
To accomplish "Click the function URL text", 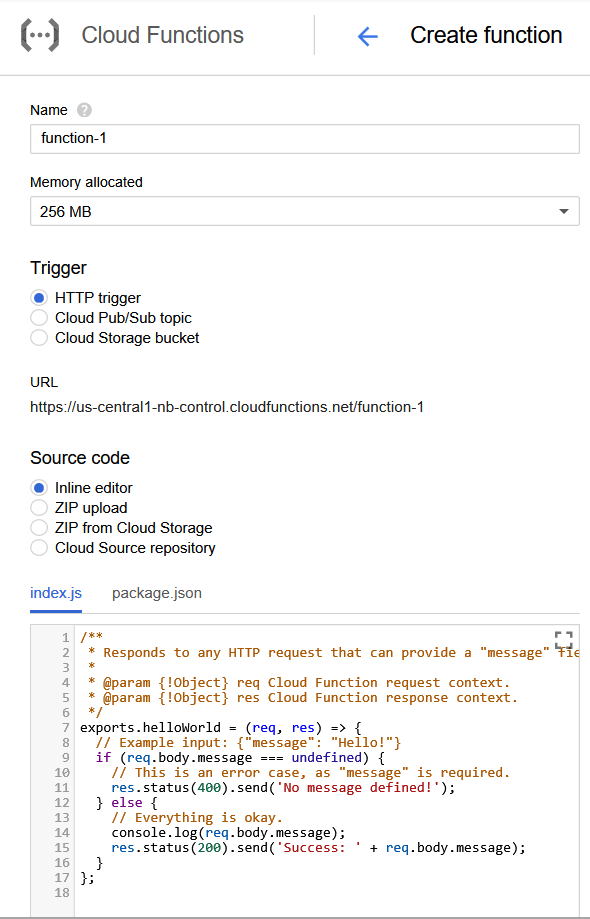I will click(x=227, y=407).
